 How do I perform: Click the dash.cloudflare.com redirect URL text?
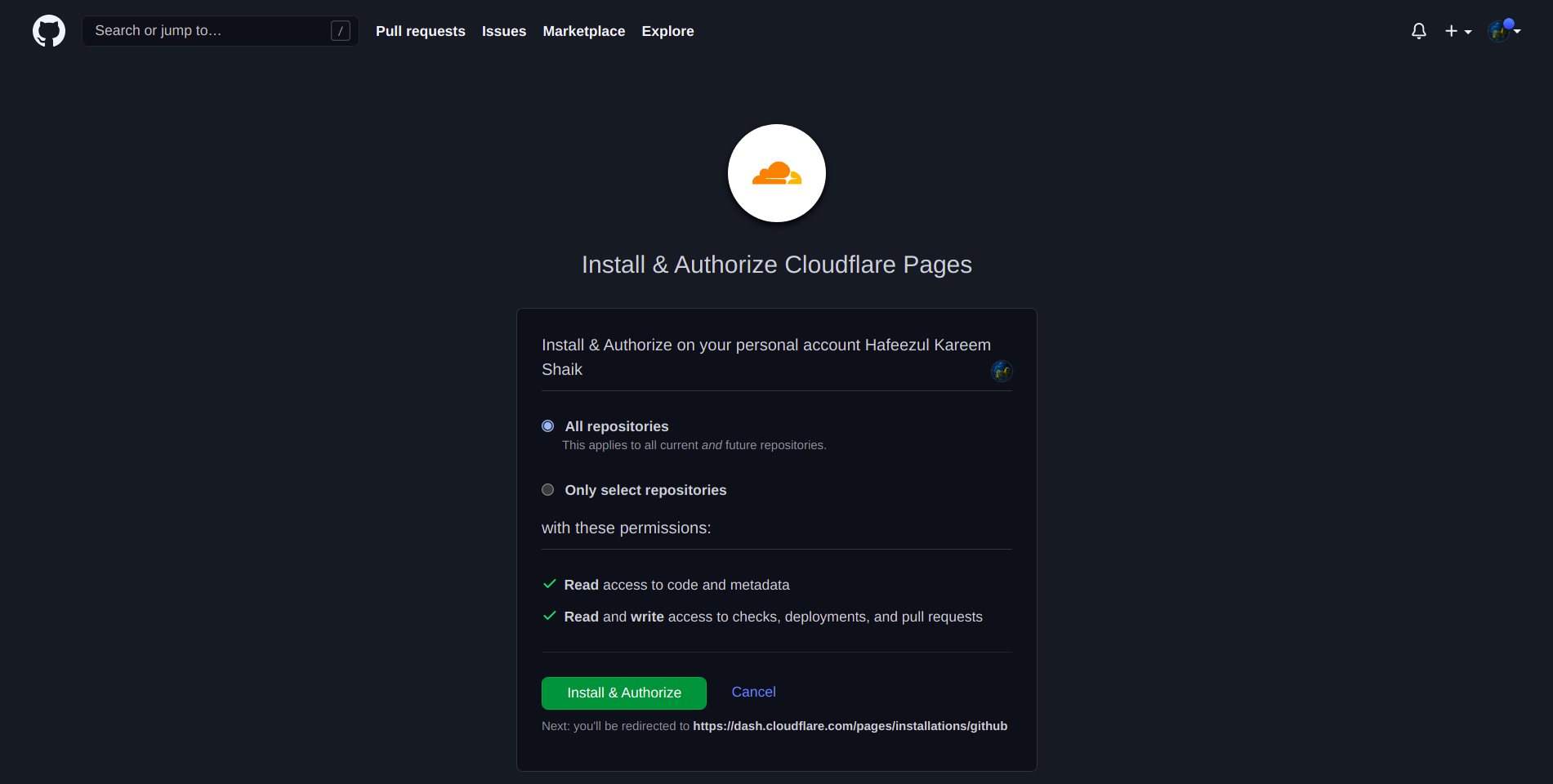[x=850, y=725]
